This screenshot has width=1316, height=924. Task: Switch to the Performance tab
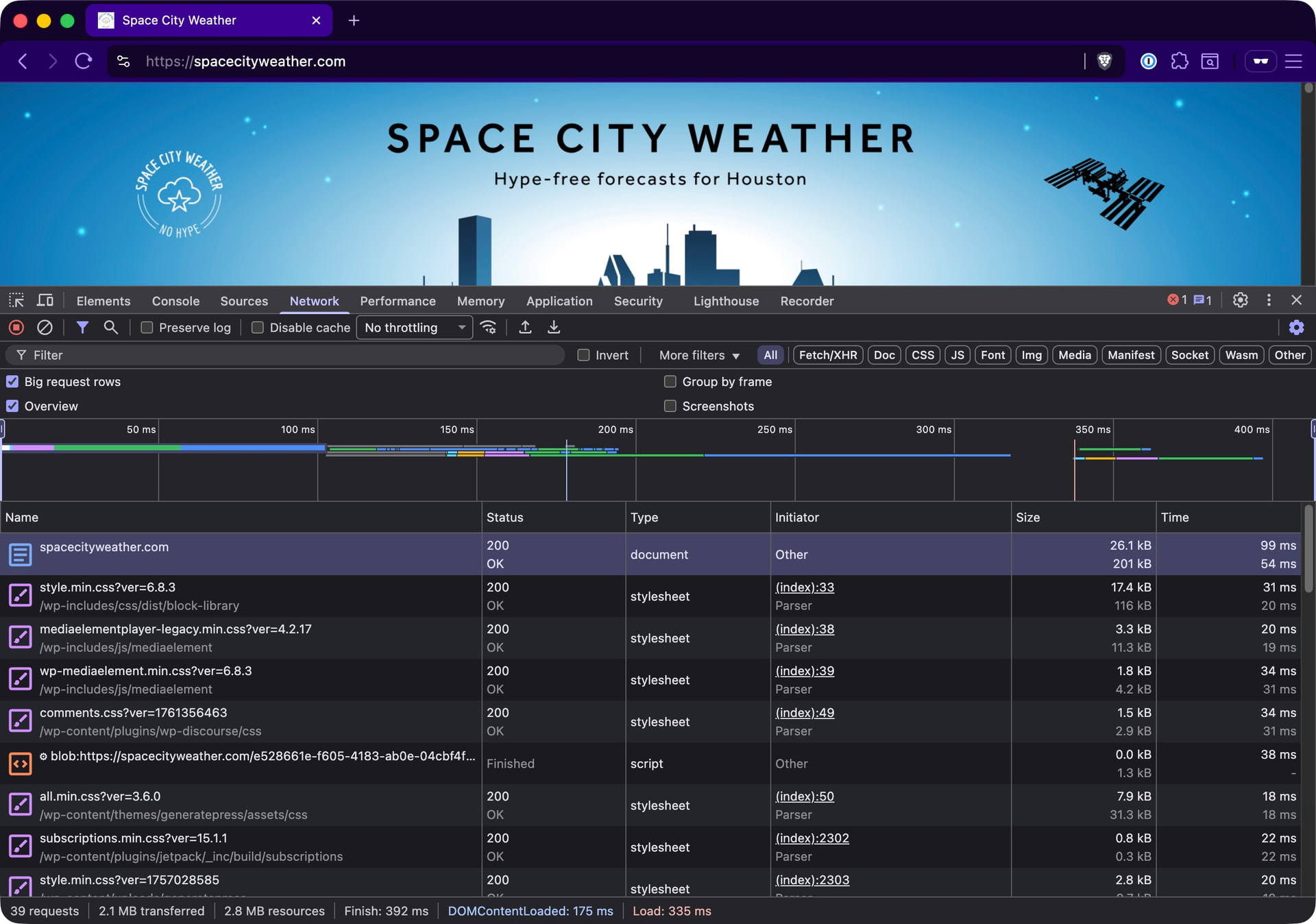click(x=398, y=301)
